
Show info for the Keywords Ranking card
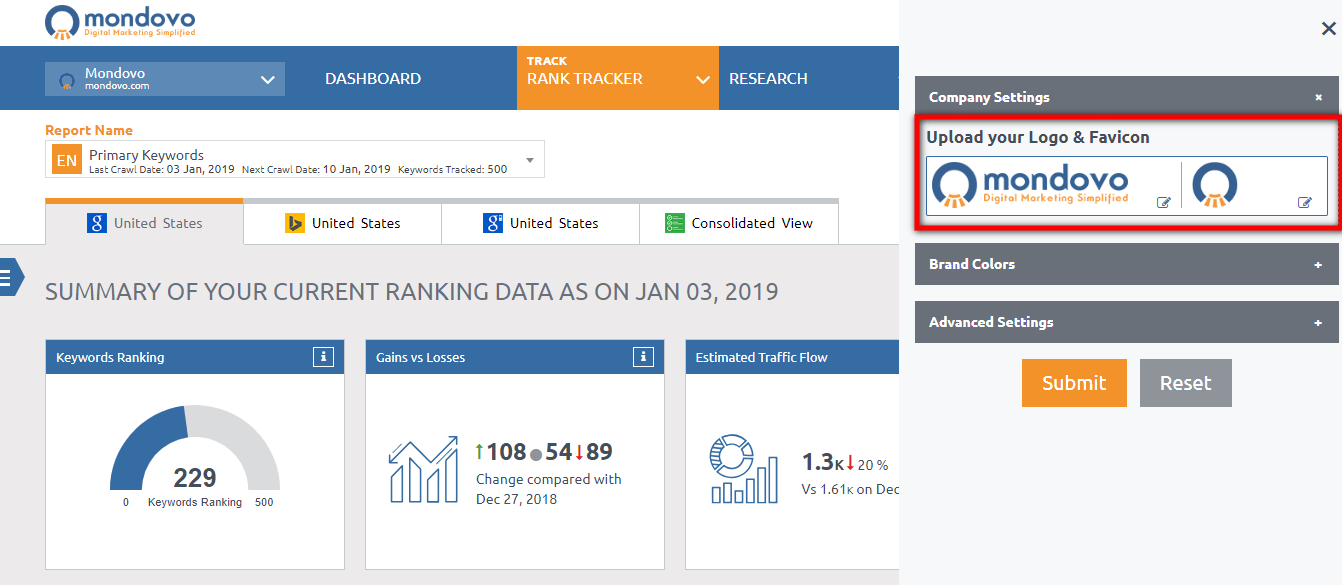323,357
